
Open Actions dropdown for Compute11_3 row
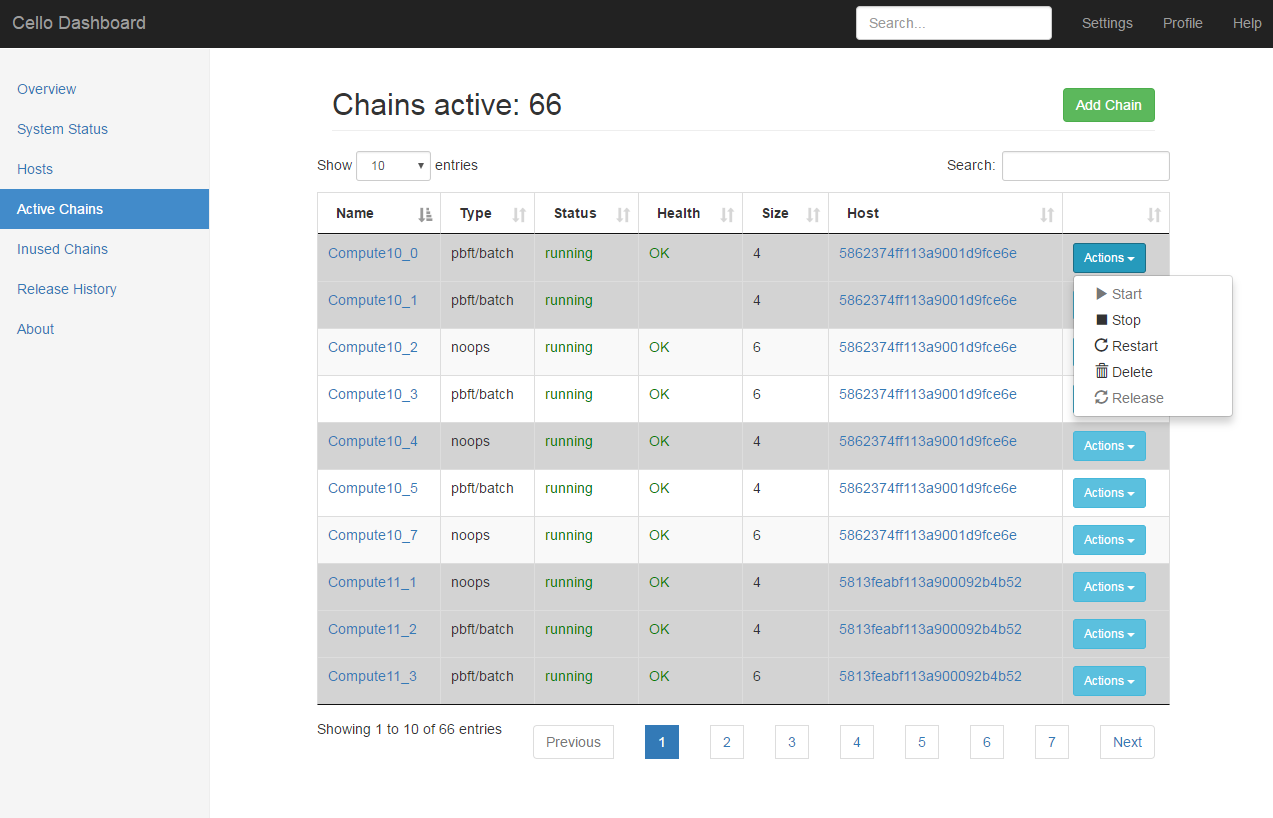point(1109,681)
